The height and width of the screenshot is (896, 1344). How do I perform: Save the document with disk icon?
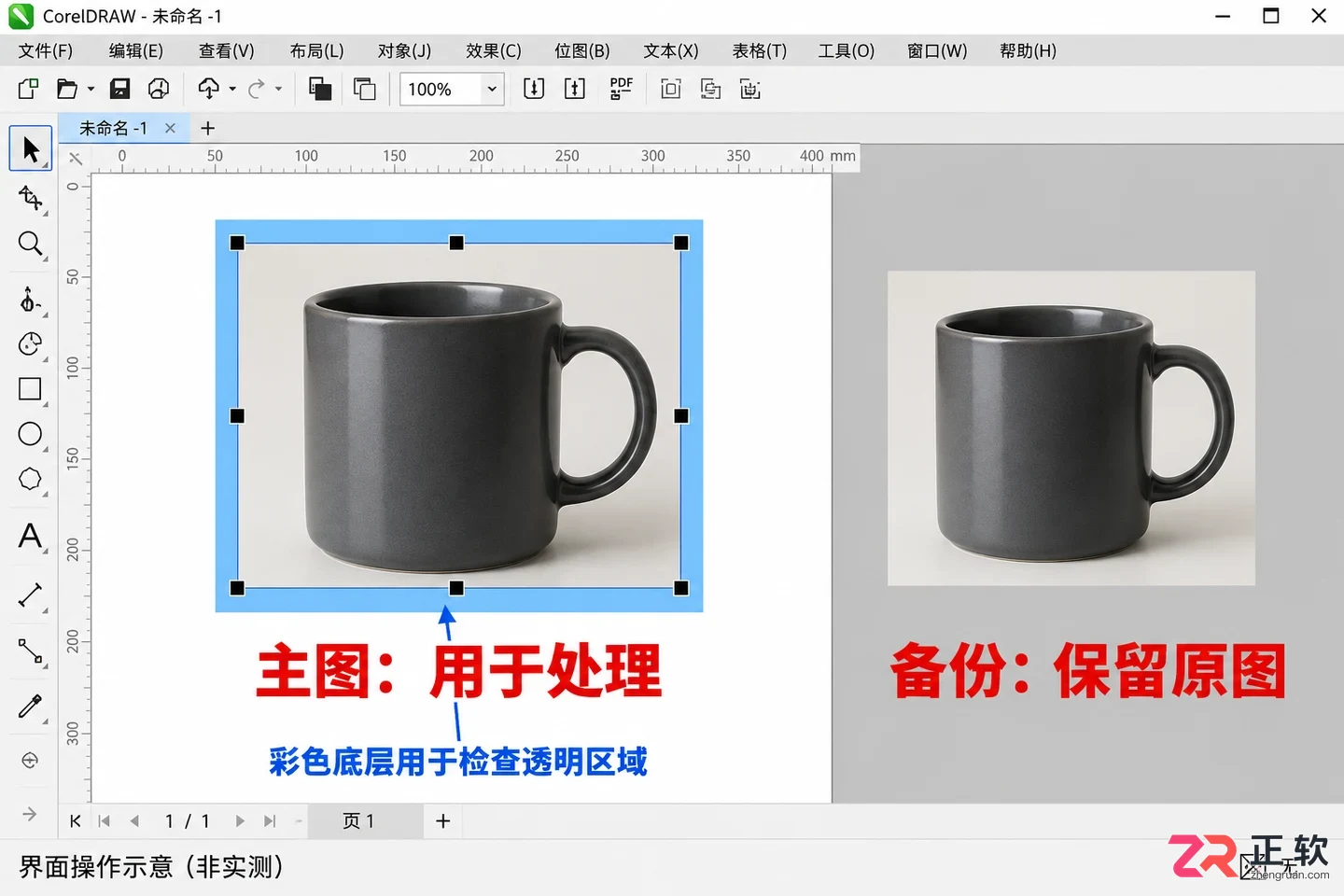pyautogui.click(x=119, y=89)
